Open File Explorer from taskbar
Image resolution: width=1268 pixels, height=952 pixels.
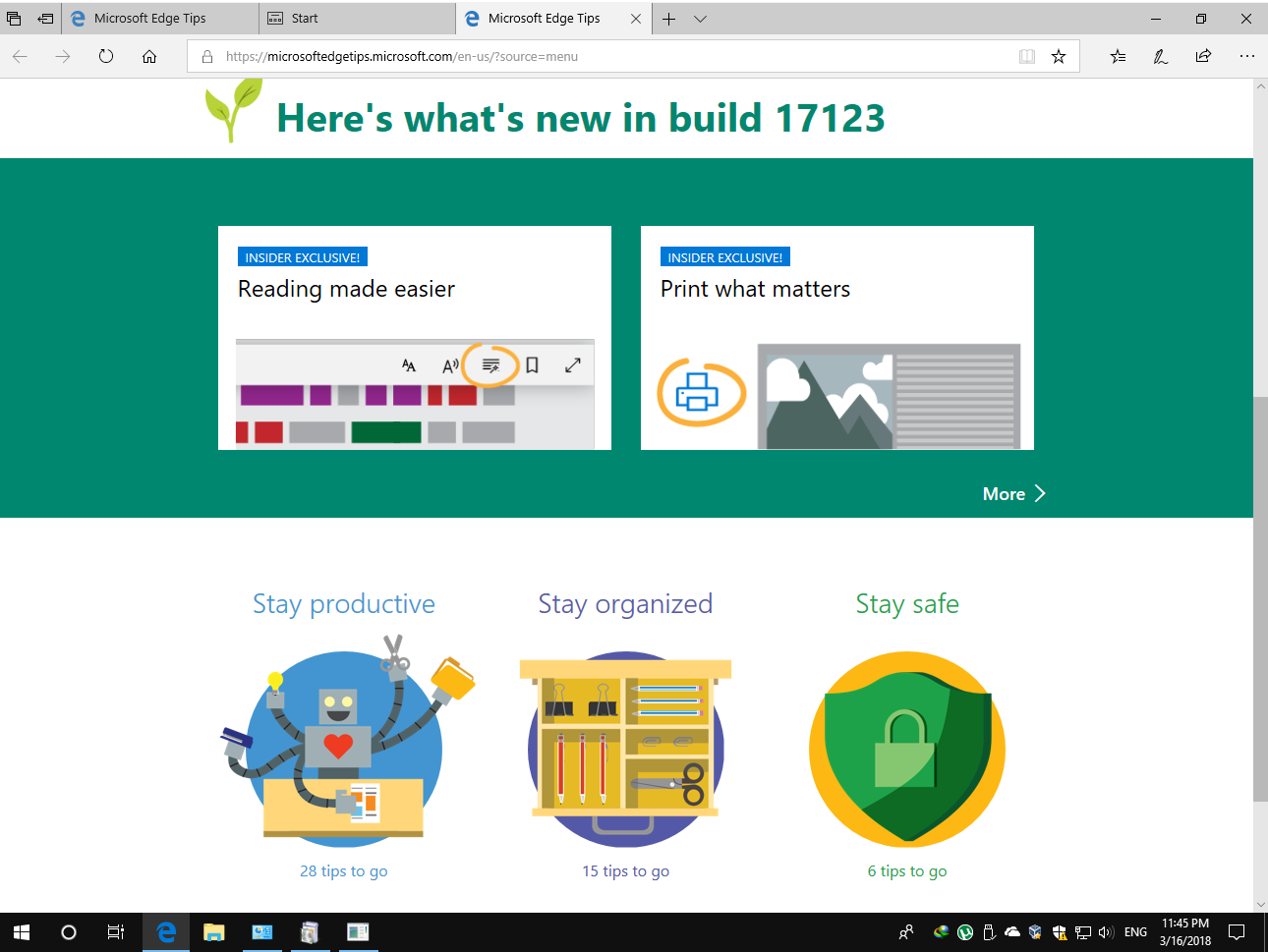click(213, 932)
